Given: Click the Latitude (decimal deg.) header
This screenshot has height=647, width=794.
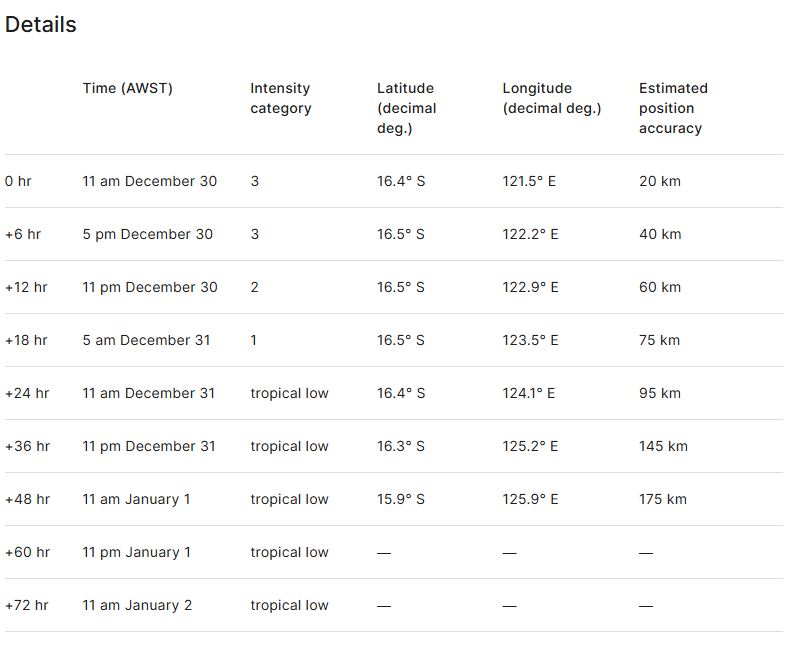Looking at the screenshot, I should coord(406,108).
